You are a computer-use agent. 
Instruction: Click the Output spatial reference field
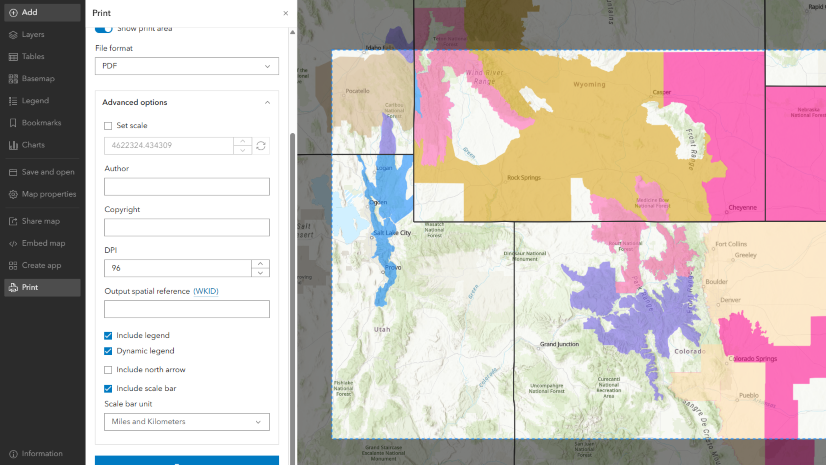[187, 309]
